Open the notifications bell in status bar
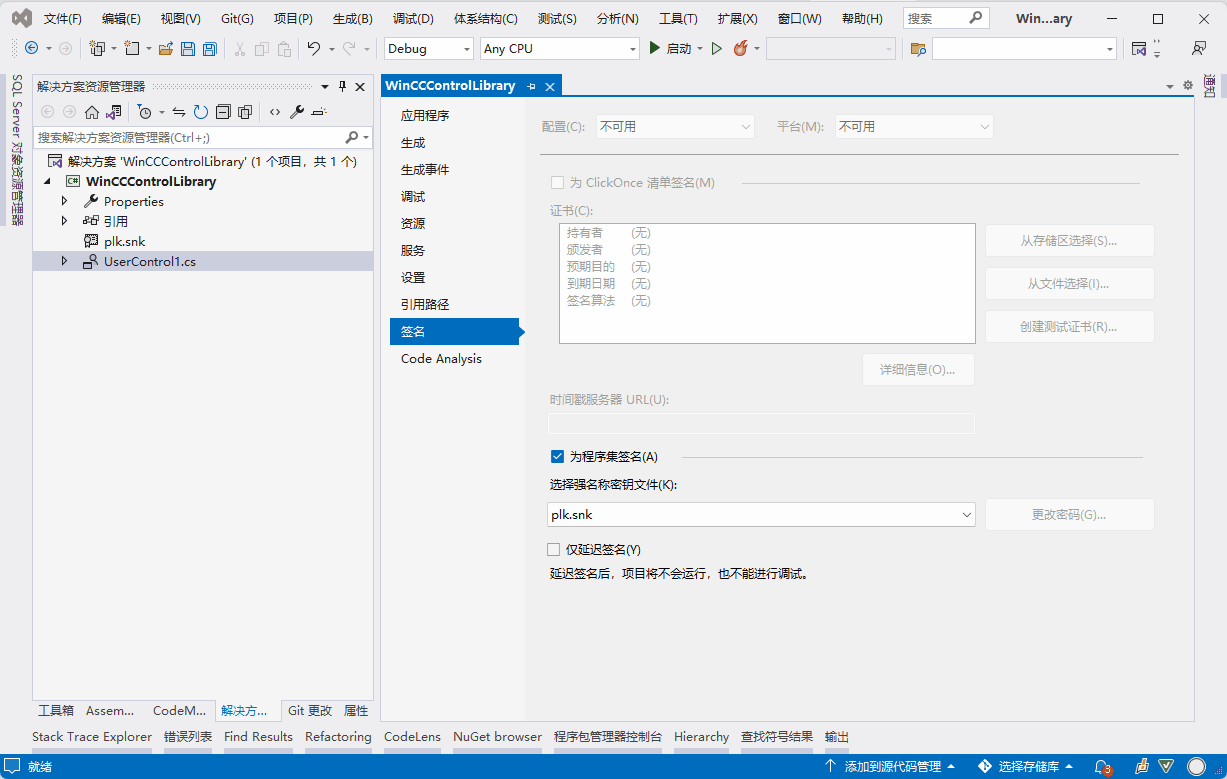Viewport: 1227px width, 779px height. pyautogui.click(x=1103, y=766)
